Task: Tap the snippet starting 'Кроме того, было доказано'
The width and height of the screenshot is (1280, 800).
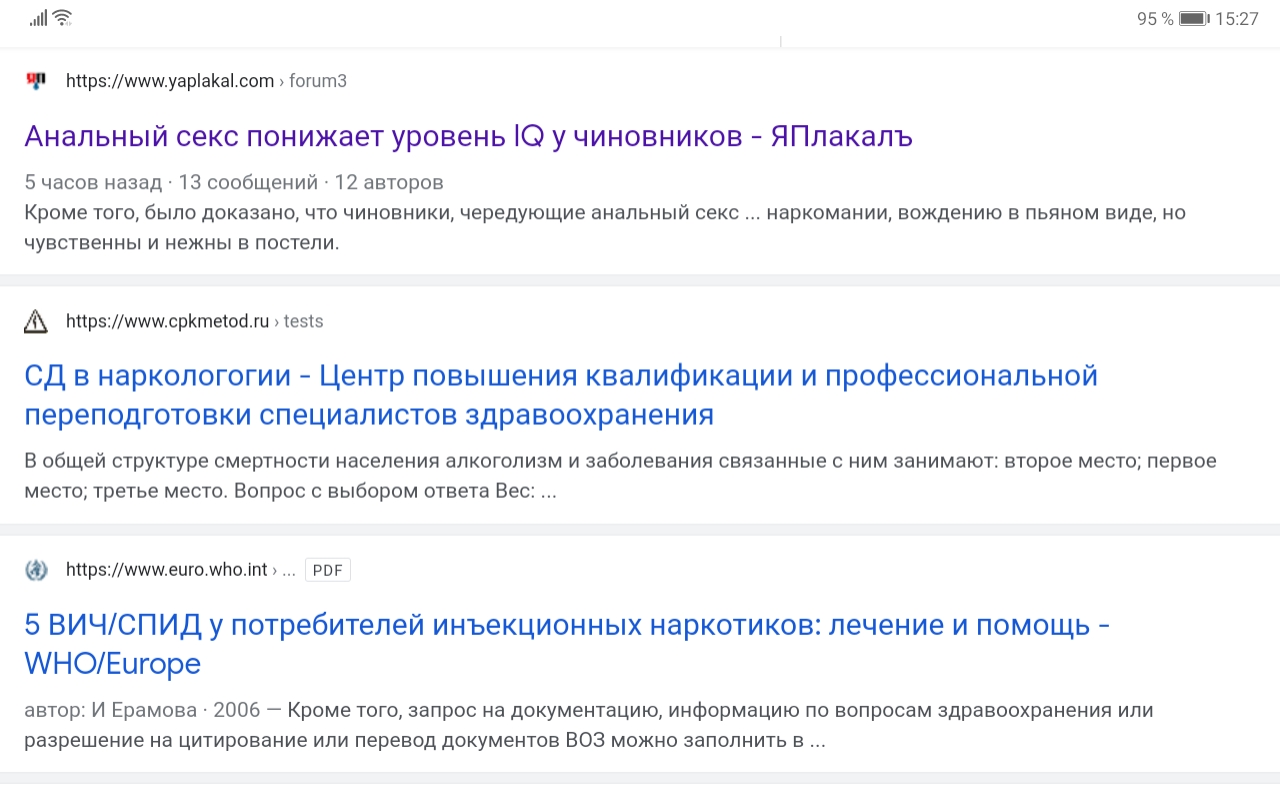Action: (605, 228)
